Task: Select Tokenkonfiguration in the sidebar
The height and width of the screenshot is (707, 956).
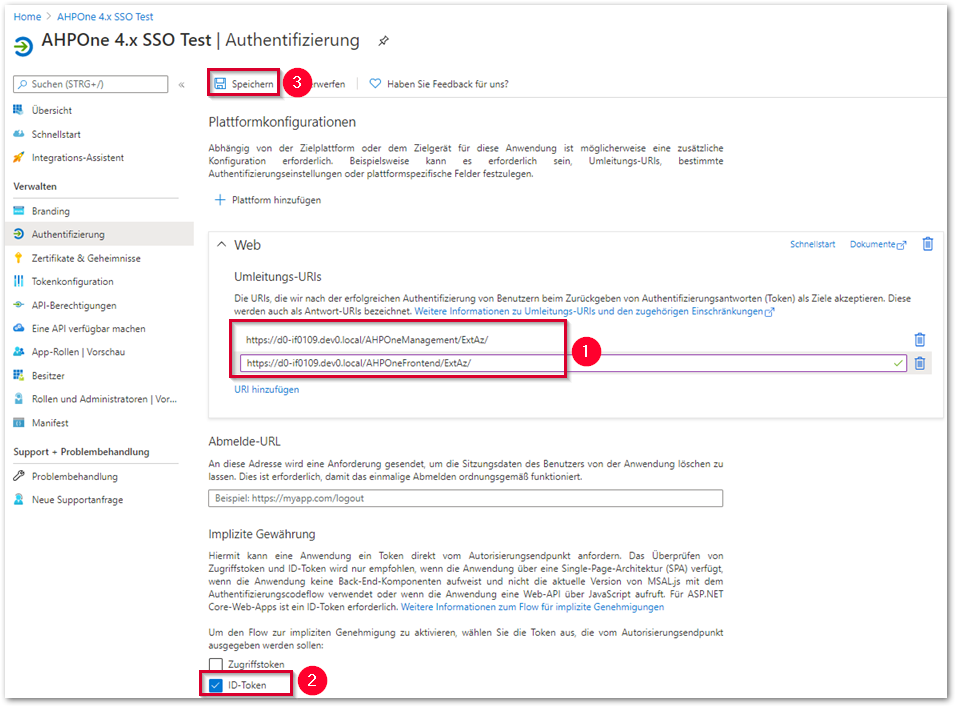Action: tap(73, 282)
